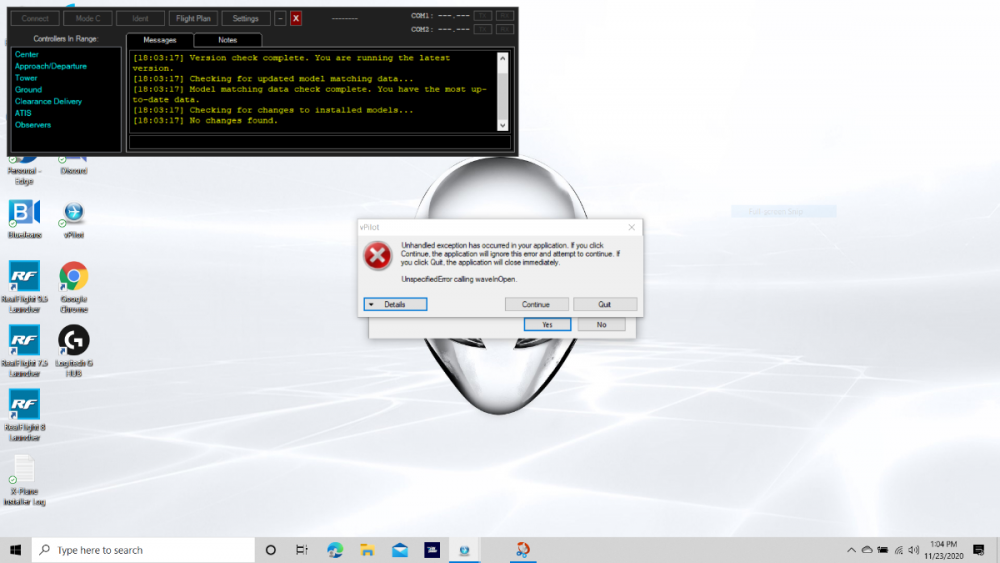Open File Explorer from the taskbar
Viewport: 1000px width, 563px height.
[x=367, y=550]
